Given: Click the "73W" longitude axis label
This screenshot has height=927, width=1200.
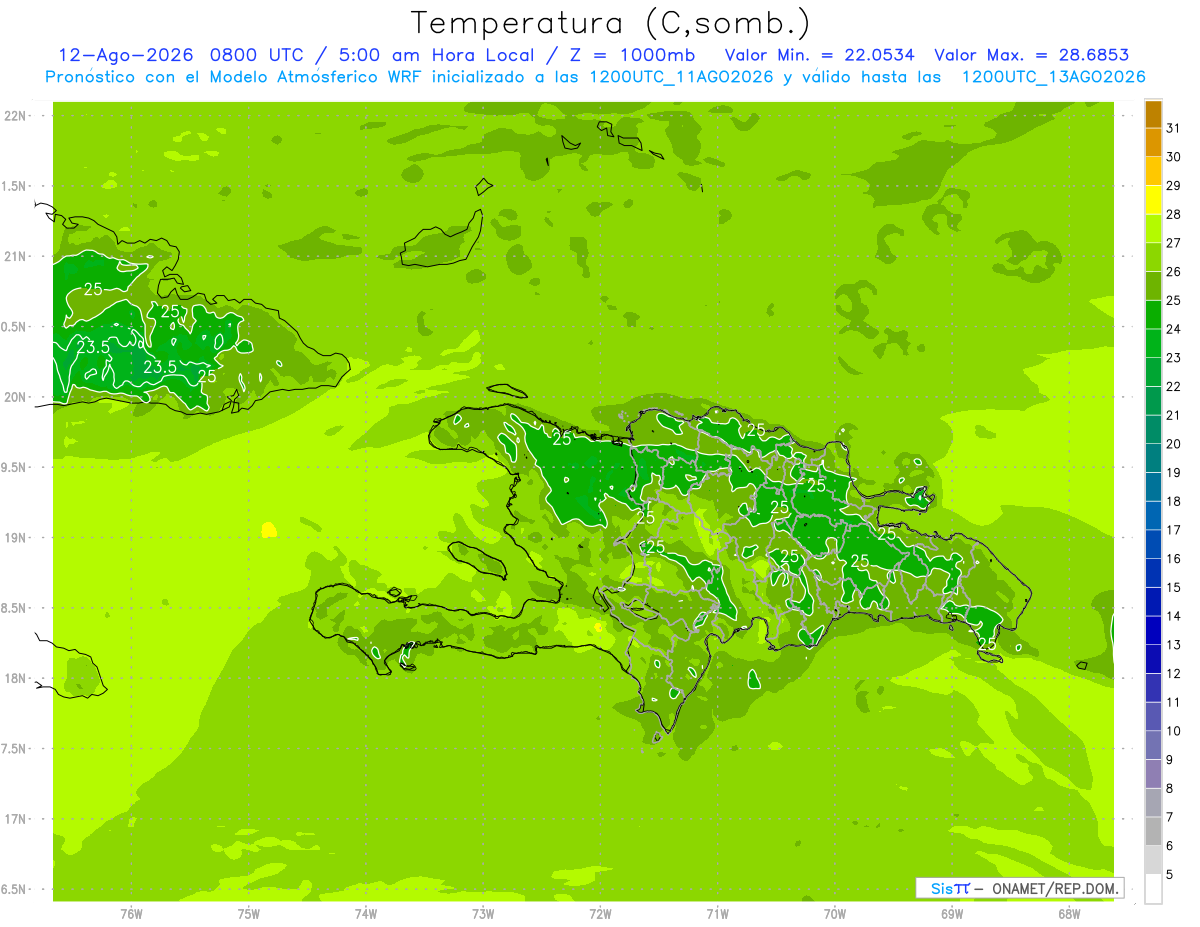Looking at the screenshot, I should [483, 913].
